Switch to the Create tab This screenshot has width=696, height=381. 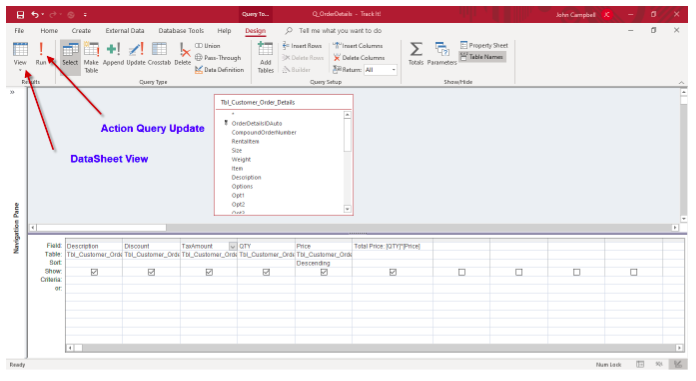[81, 31]
